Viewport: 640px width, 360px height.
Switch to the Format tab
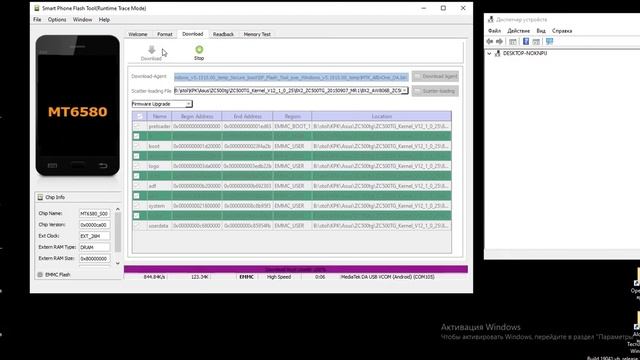coord(165,34)
